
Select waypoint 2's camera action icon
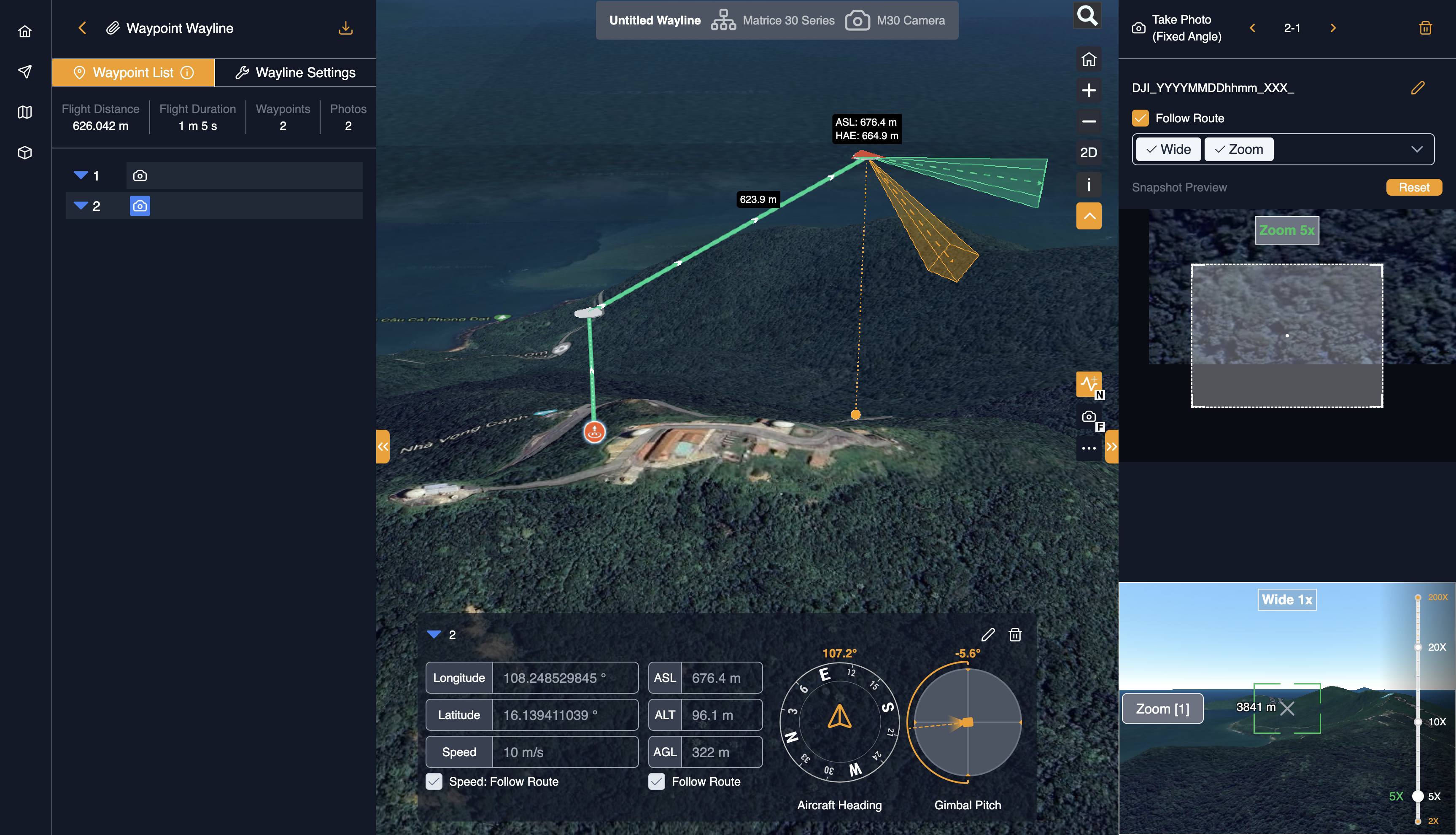point(140,206)
